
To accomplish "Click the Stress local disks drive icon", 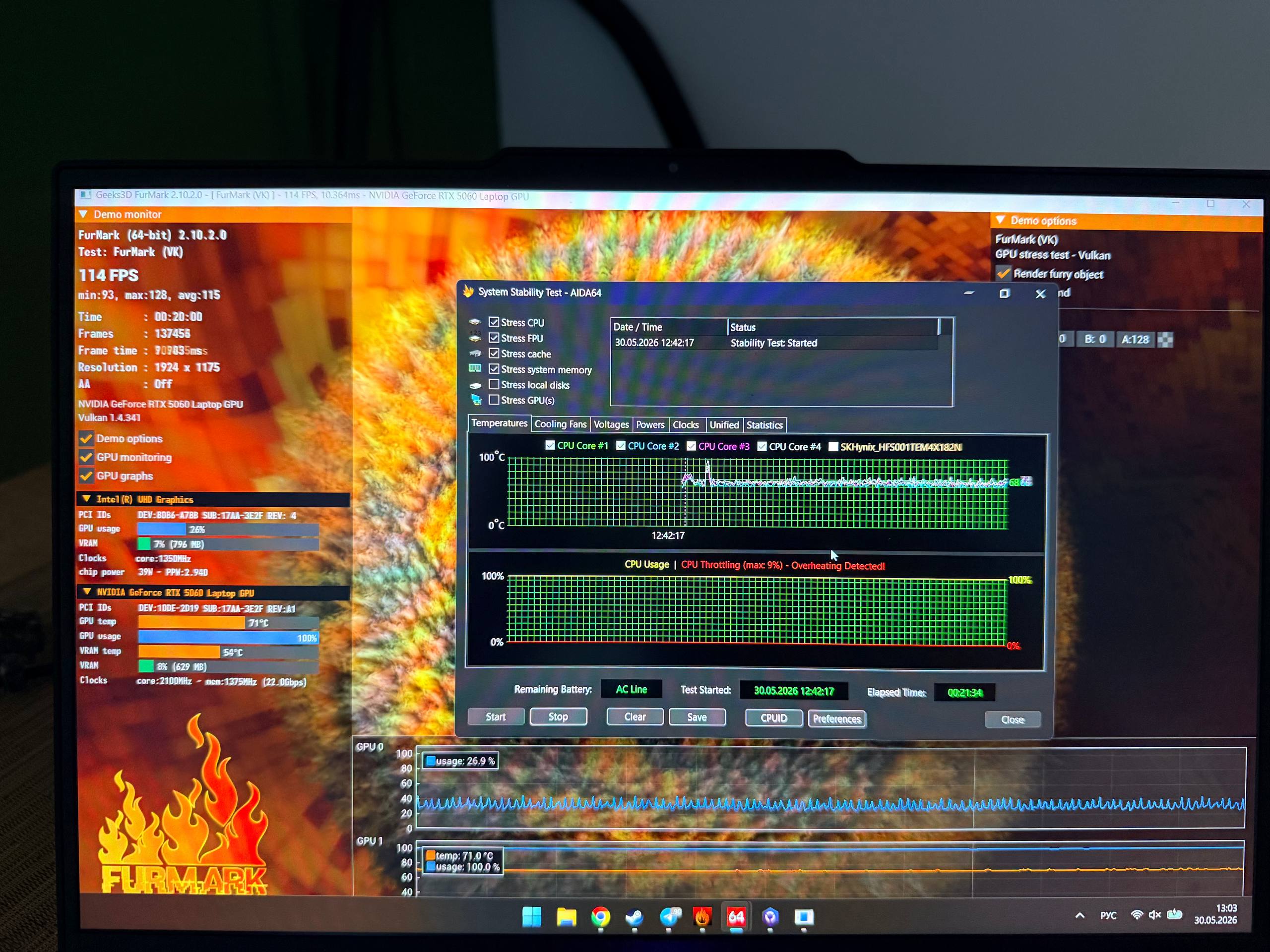I will [x=475, y=385].
